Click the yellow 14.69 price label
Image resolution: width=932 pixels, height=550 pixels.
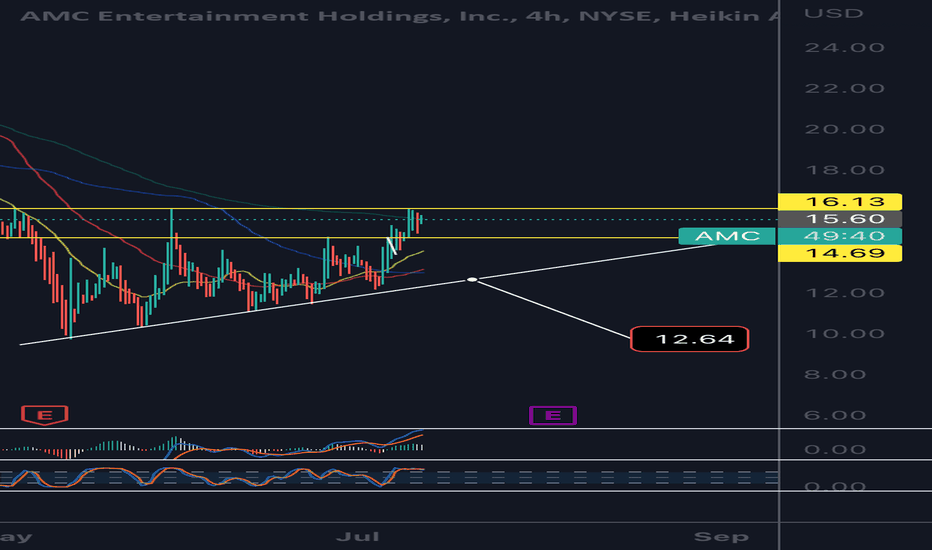click(840, 253)
